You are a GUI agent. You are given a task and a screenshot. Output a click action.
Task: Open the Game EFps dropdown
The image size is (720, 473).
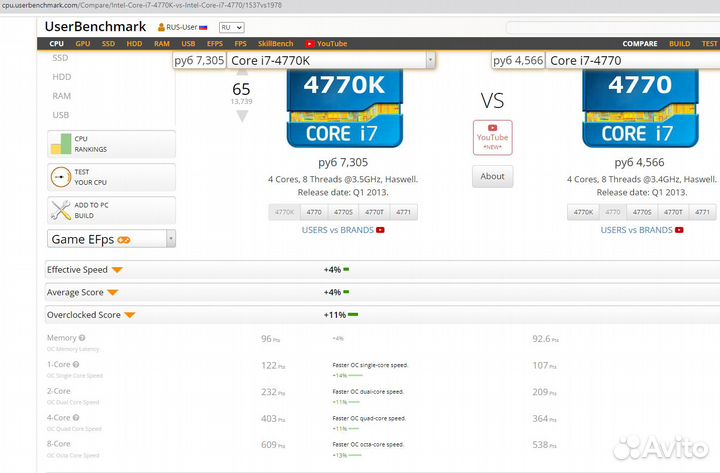(x=112, y=239)
